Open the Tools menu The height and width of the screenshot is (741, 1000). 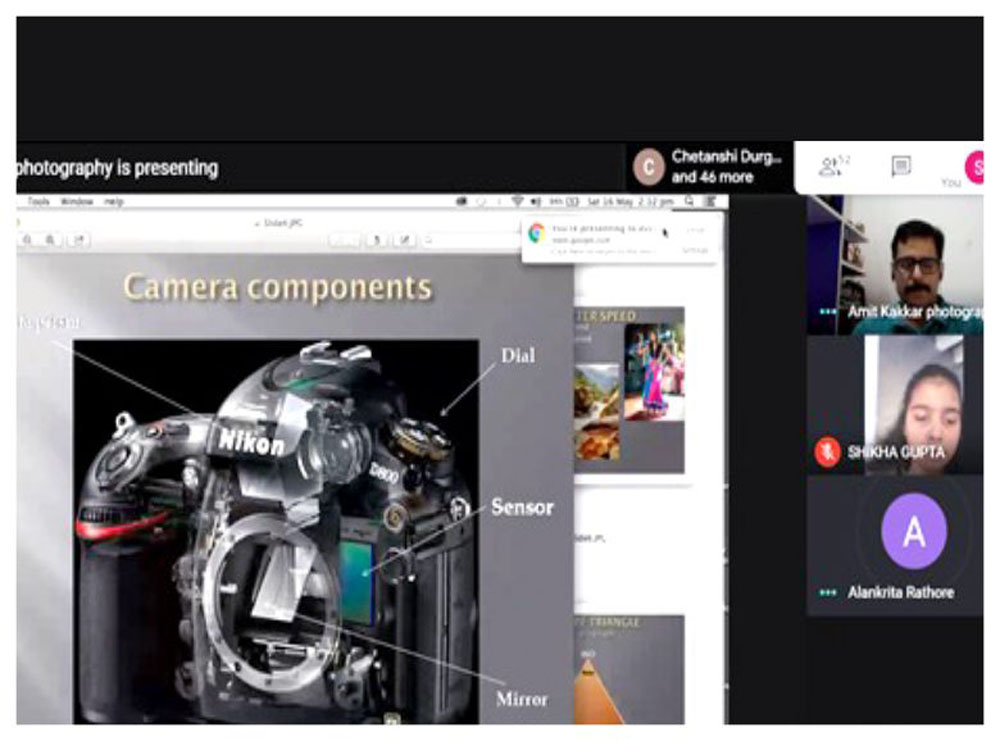pos(38,201)
